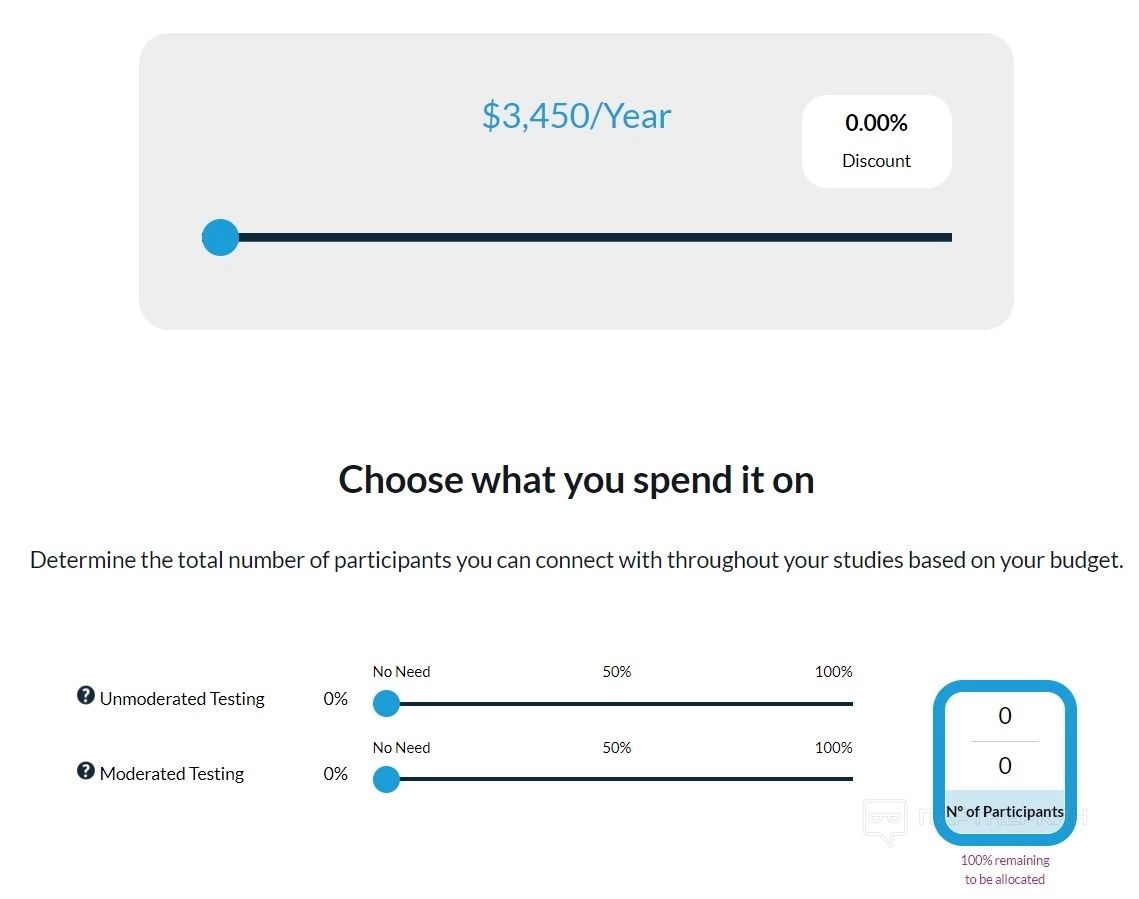
Task: Click the "100%" label above the Moderated Testing slider
Action: tap(833, 748)
